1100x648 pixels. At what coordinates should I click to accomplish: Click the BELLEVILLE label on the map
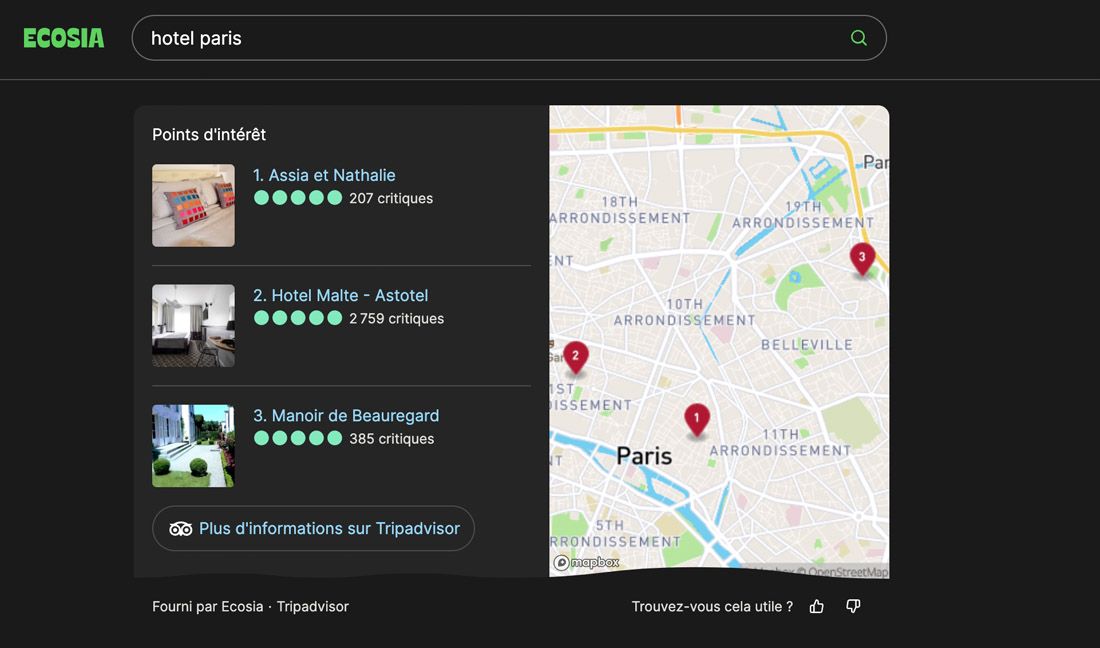point(807,345)
